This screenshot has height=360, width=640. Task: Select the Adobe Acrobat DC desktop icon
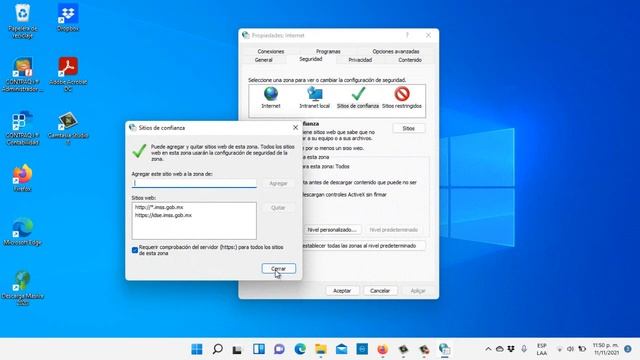[68, 74]
